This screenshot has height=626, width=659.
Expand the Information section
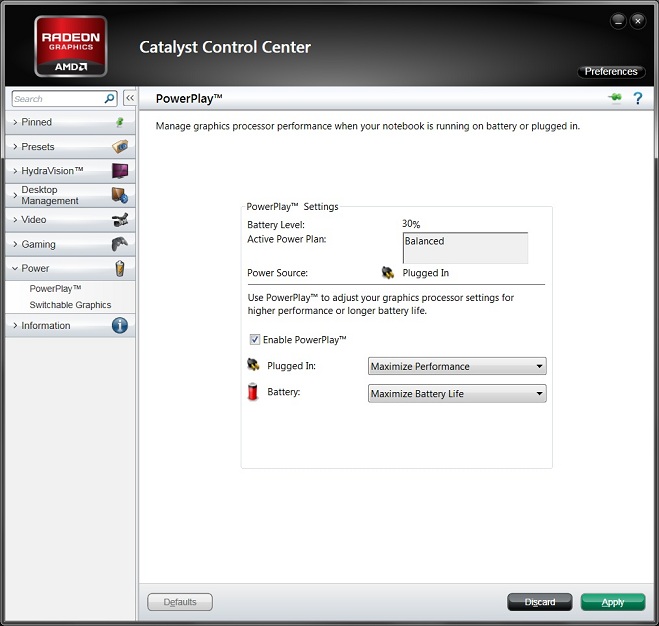70,326
